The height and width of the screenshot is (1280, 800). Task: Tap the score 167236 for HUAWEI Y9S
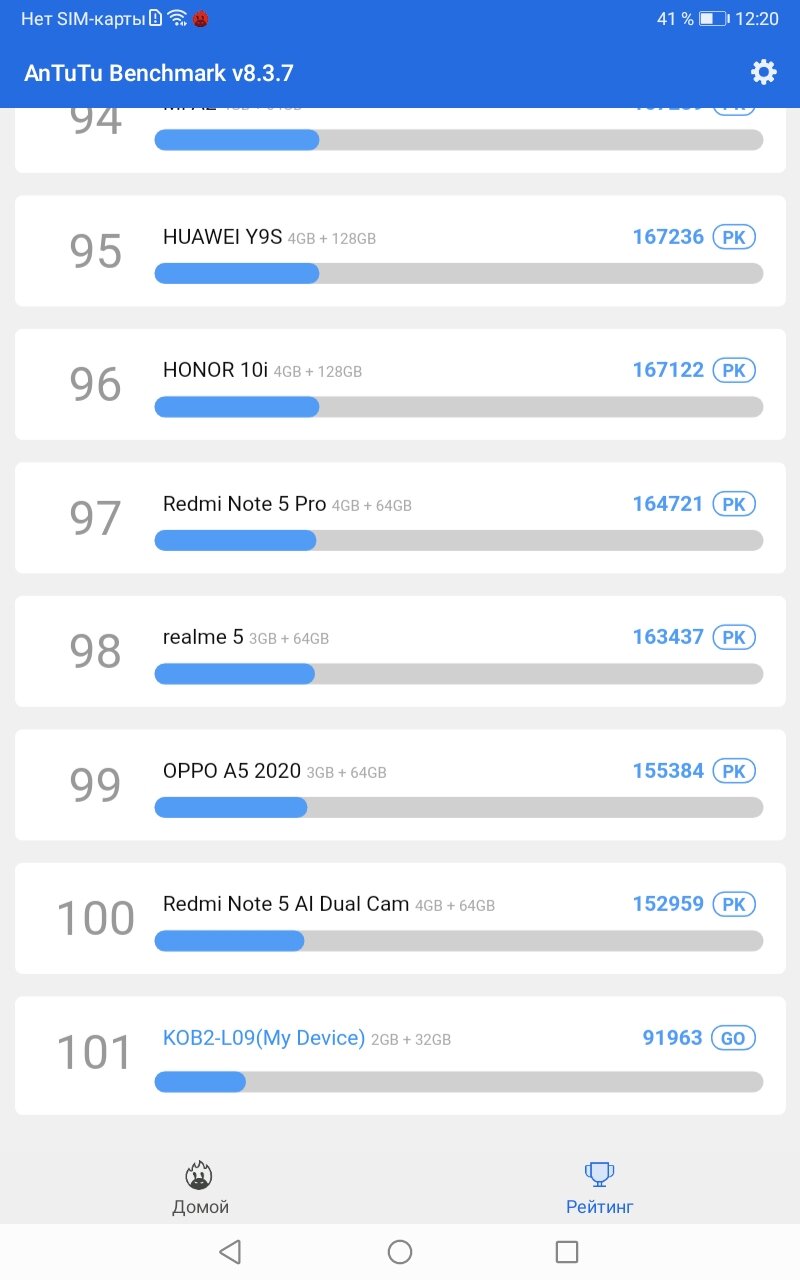click(668, 237)
